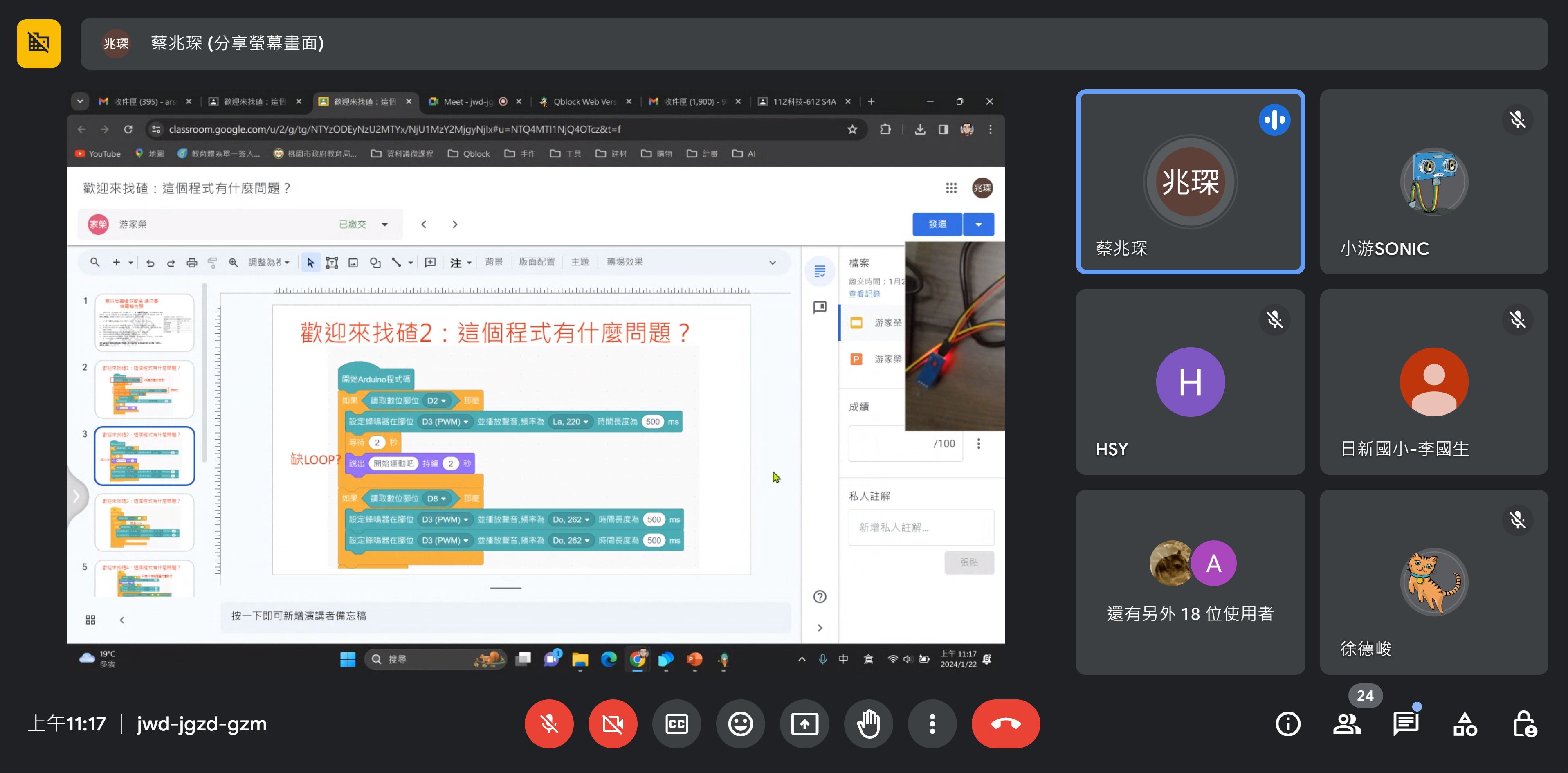Image resolution: width=1568 pixels, height=773 pixels.
Task: Open more options three-dot menu in Meet
Action: [x=932, y=724]
